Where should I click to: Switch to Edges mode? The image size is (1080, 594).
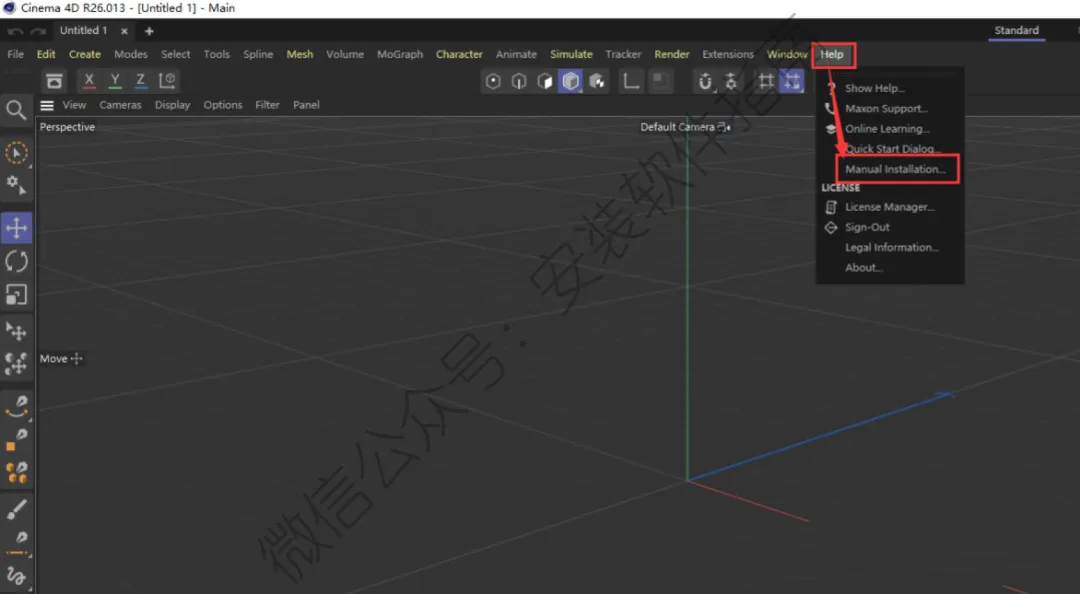pos(519,81)
